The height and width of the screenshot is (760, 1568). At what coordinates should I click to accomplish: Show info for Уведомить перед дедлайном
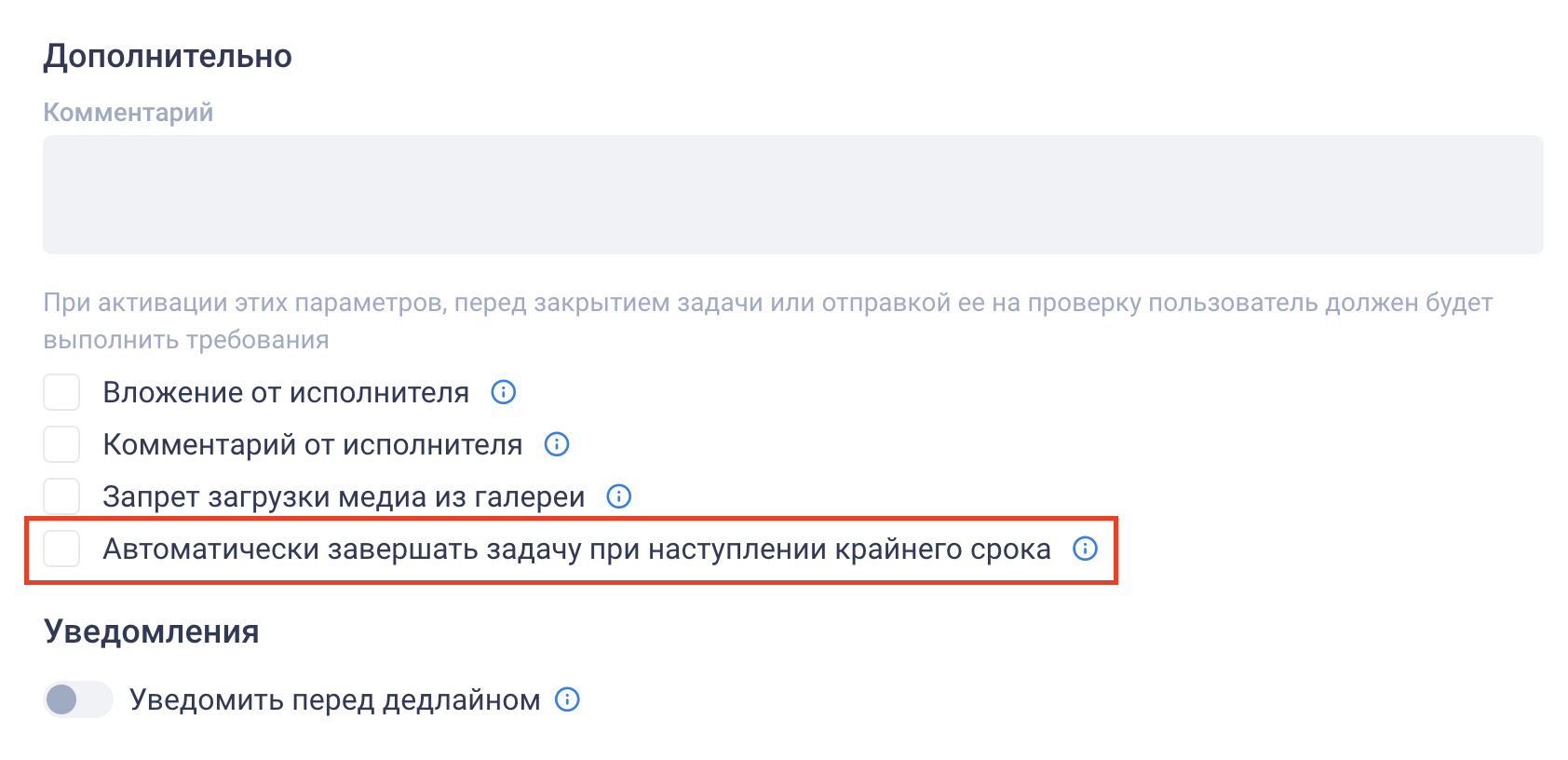pyautogui.click(x=568, y=699)
